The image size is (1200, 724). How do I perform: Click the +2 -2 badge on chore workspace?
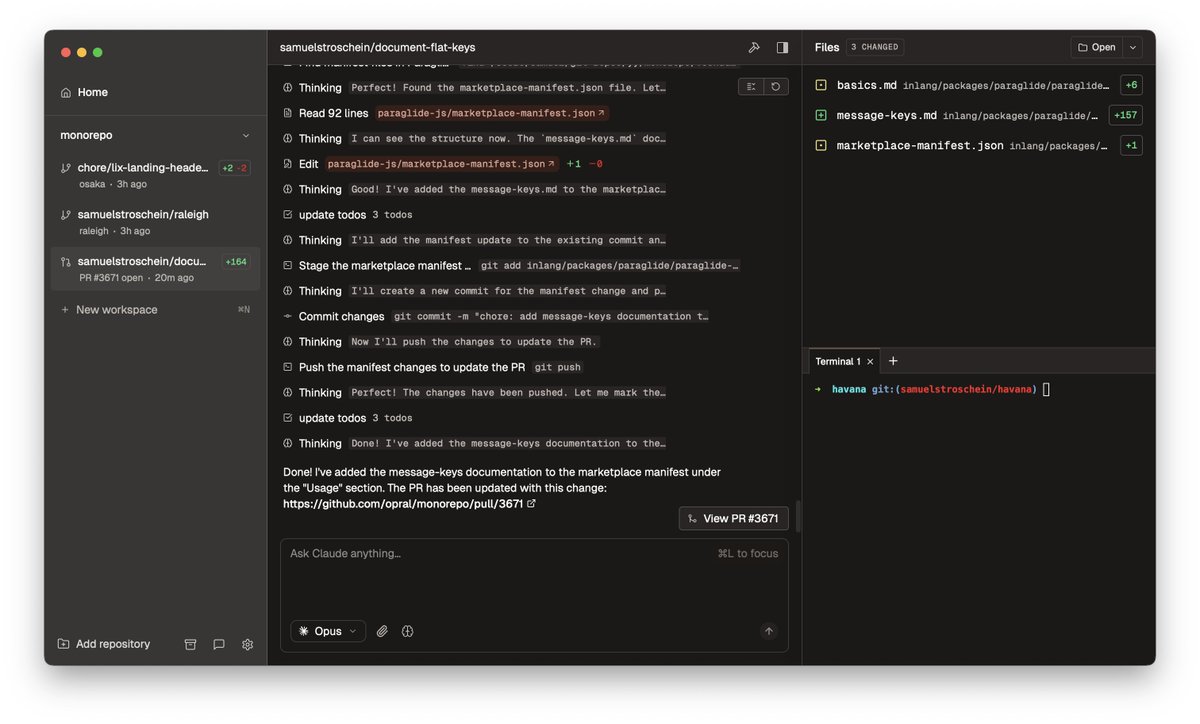point(235,168)
